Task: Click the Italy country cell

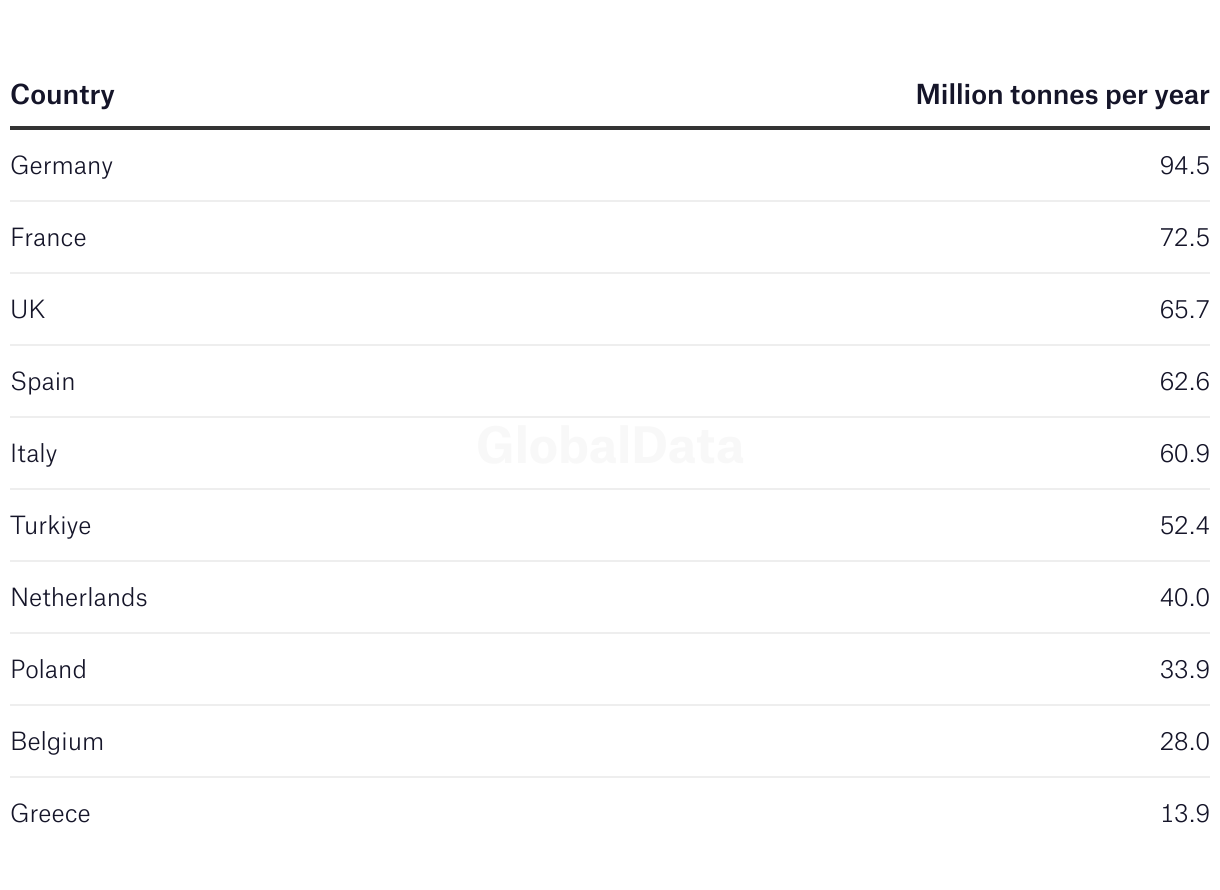Action: (x=34, y=454)
